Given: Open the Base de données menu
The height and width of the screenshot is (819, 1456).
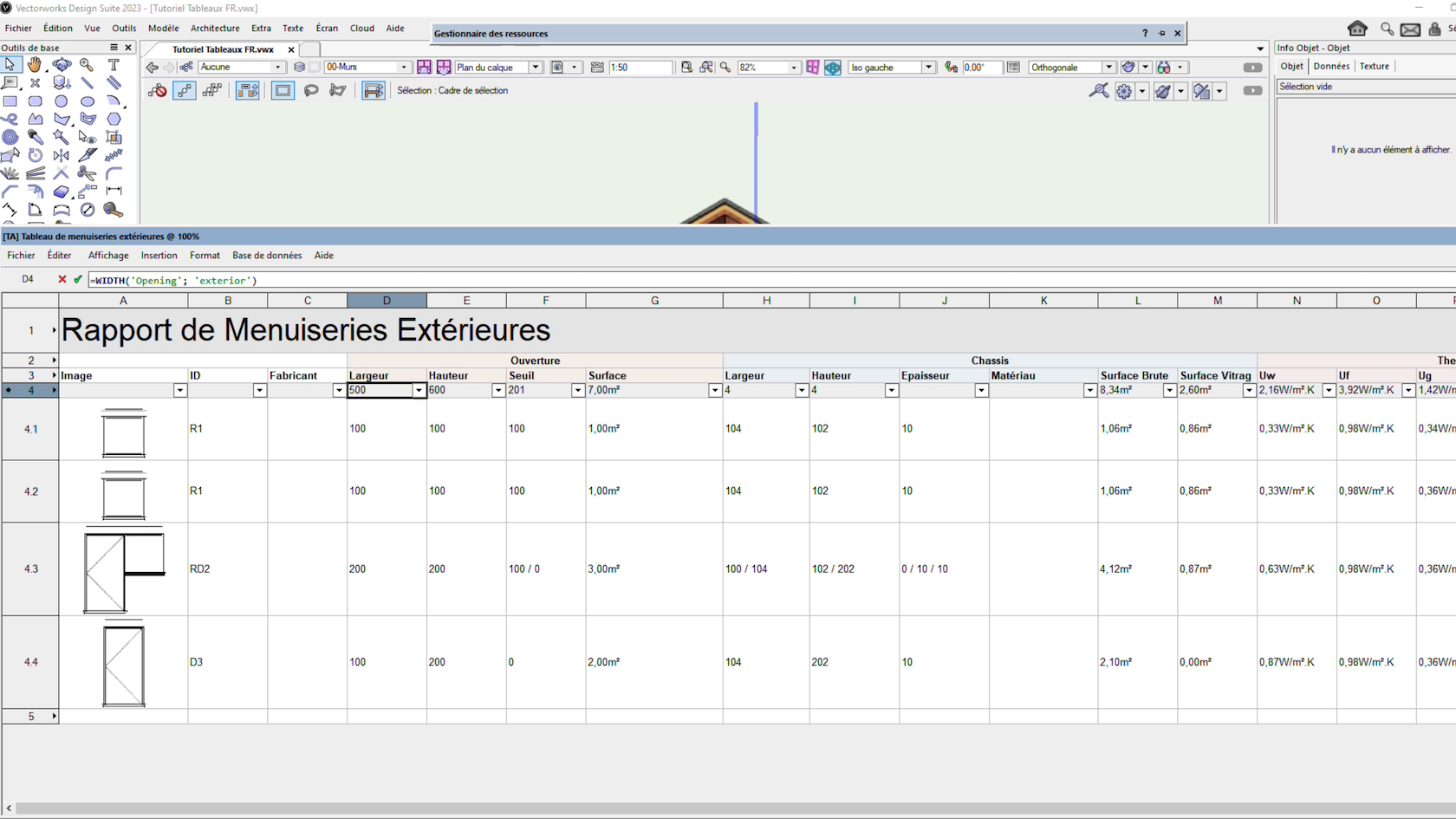Looking at the screenshot, I should click(266, 255).
